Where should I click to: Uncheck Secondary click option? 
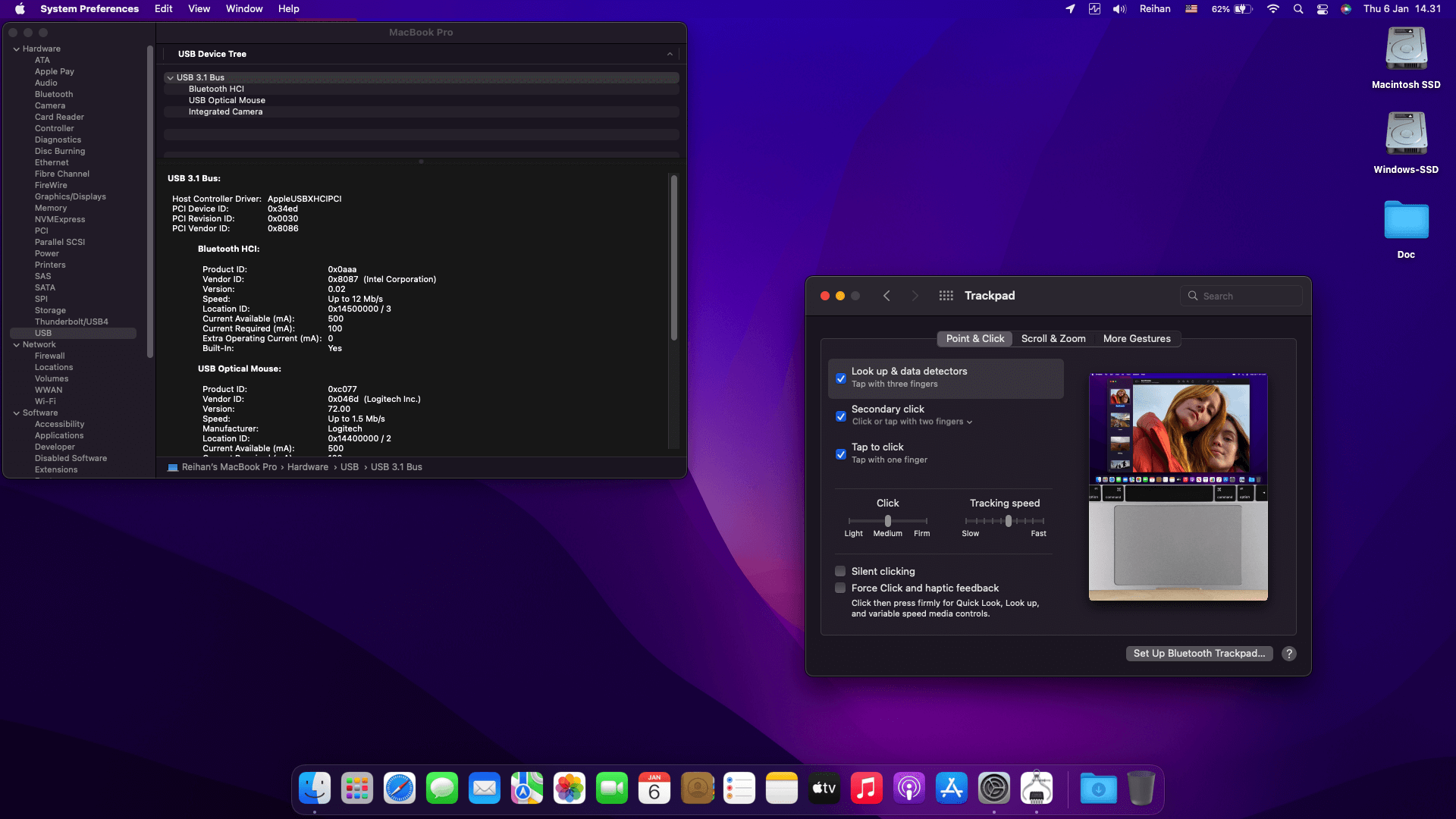841,416
